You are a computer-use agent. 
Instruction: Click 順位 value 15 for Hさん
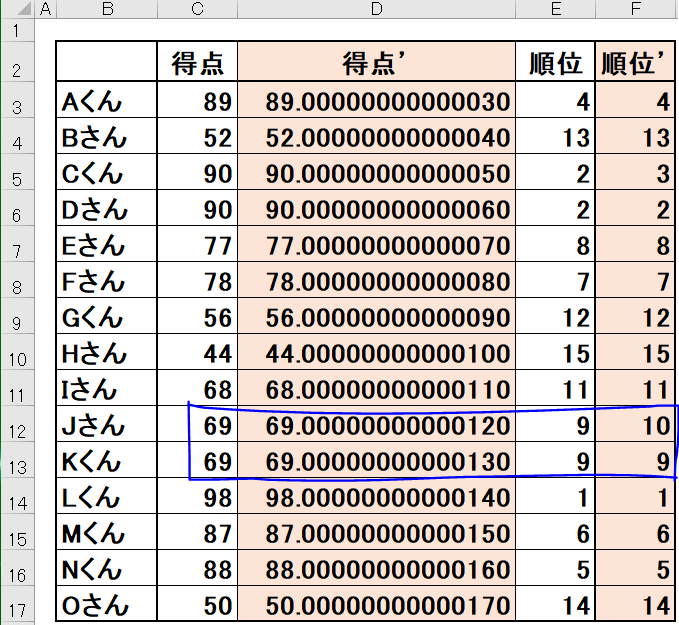tap(556, 351)
